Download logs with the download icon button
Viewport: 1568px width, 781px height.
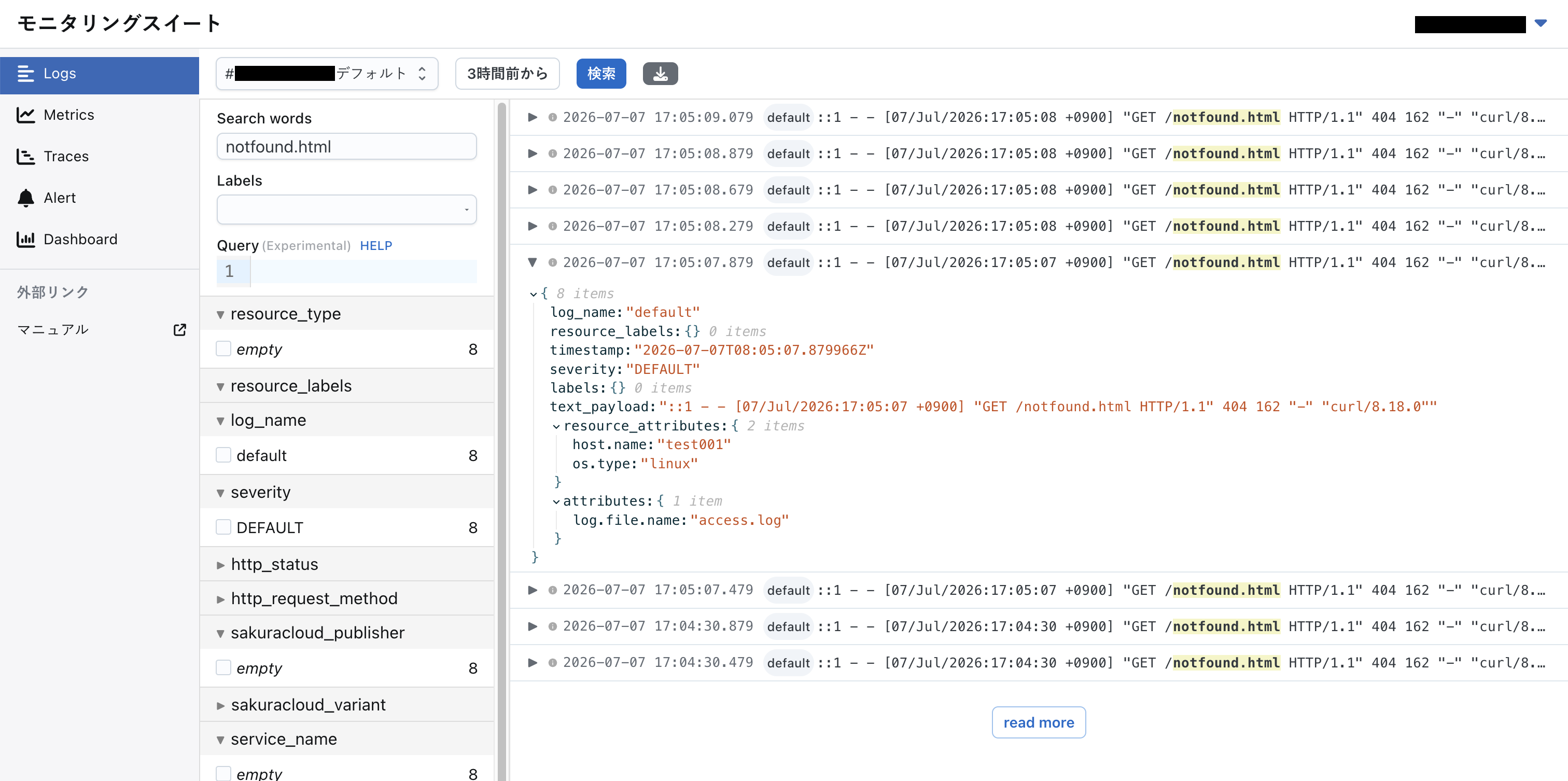pyautogui.click(x=660, y=74)
